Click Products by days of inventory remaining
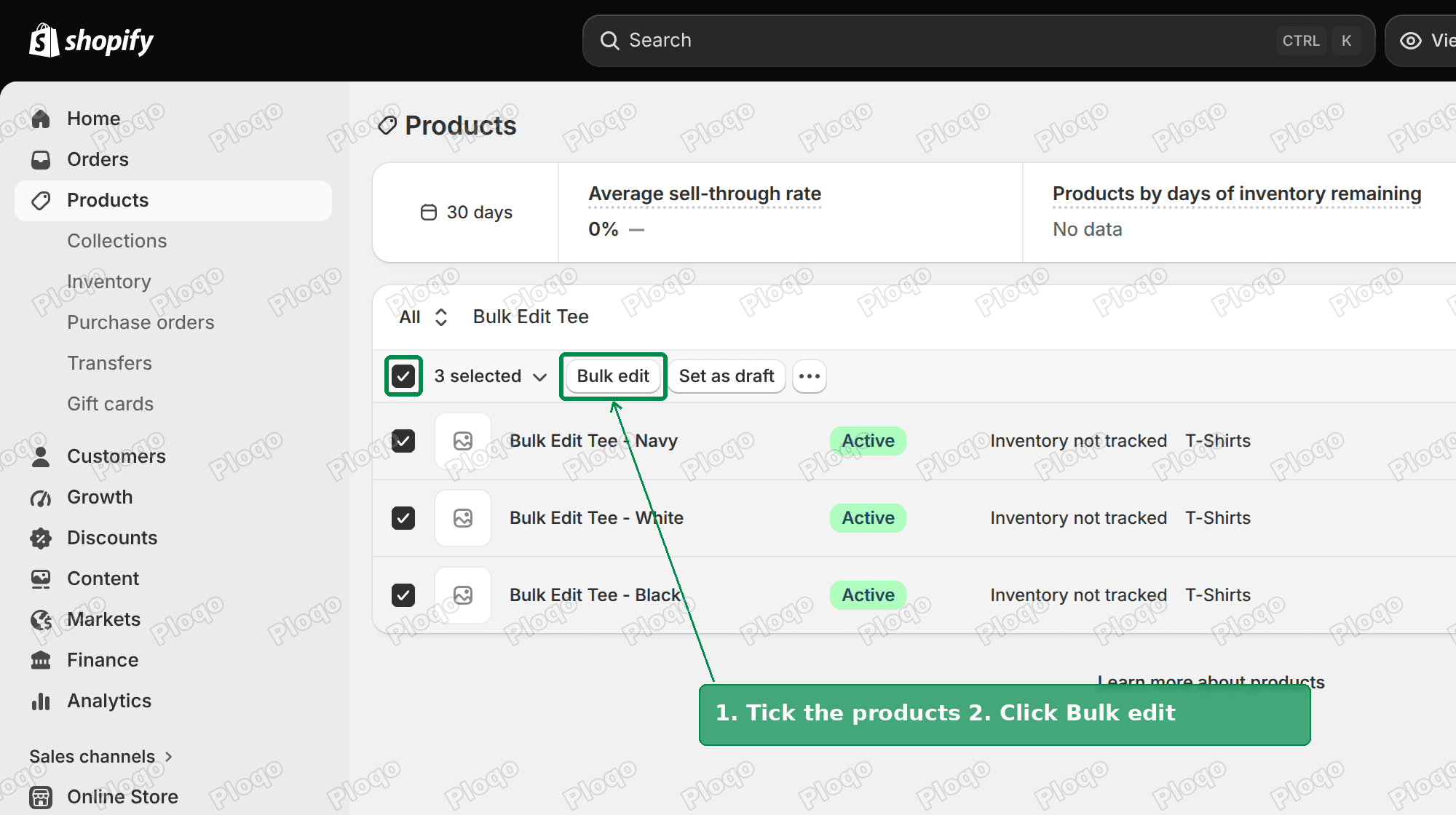Screen dimensions: 1456x815 (1237, 194)
